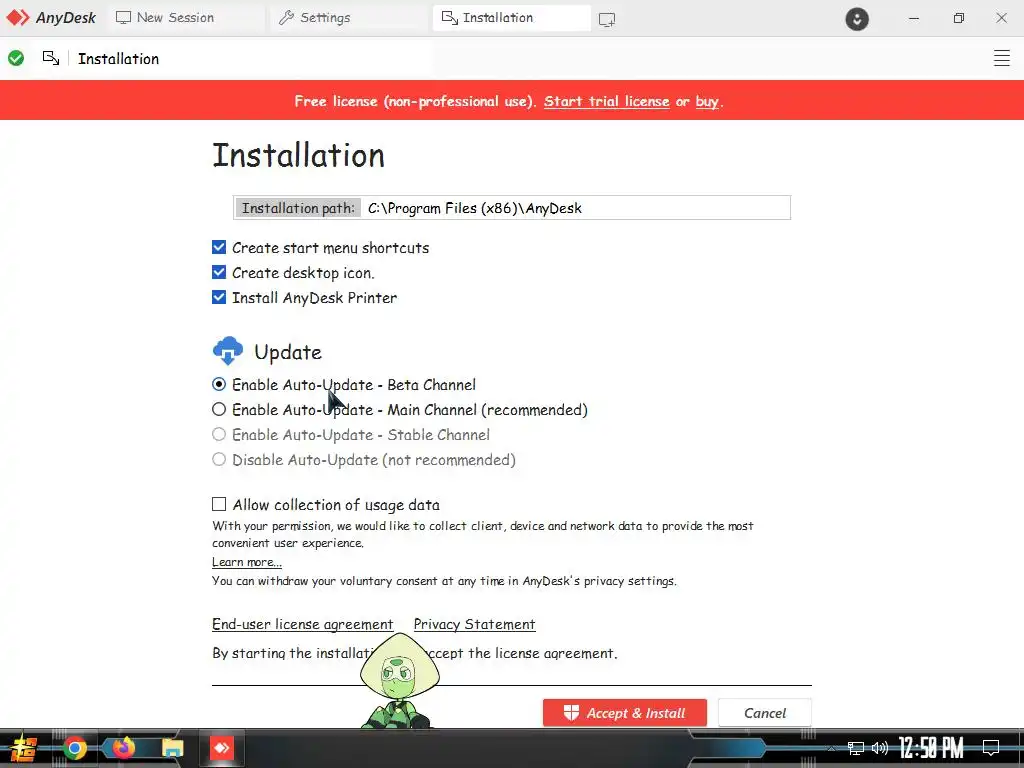Select Disable Auto-Update (not recommended)
The image size is (1024, 768).
pyautogui.click(x=219, y=459)
